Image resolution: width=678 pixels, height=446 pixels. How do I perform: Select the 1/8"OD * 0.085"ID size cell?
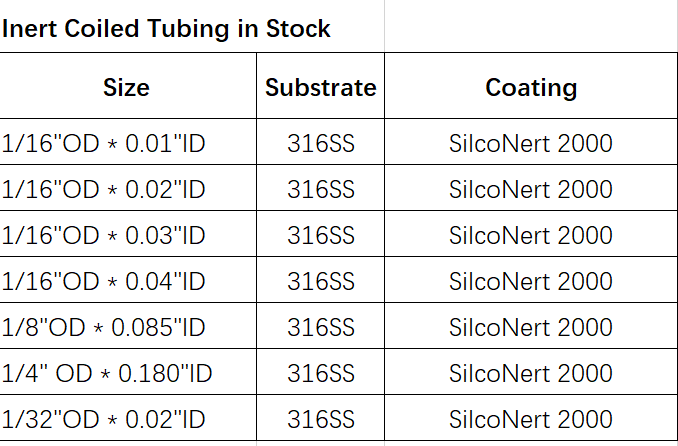(104, 327)
